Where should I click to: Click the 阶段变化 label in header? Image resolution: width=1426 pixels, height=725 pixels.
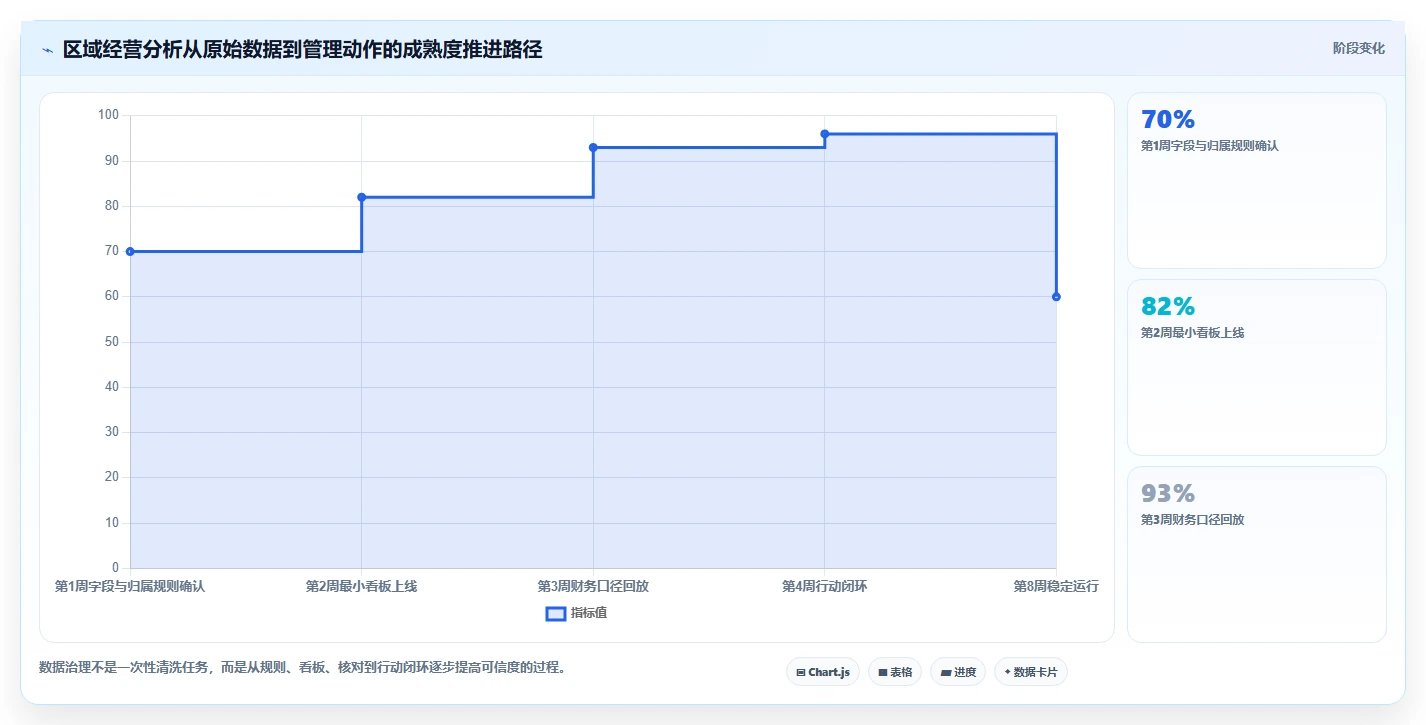(1359, 48)
